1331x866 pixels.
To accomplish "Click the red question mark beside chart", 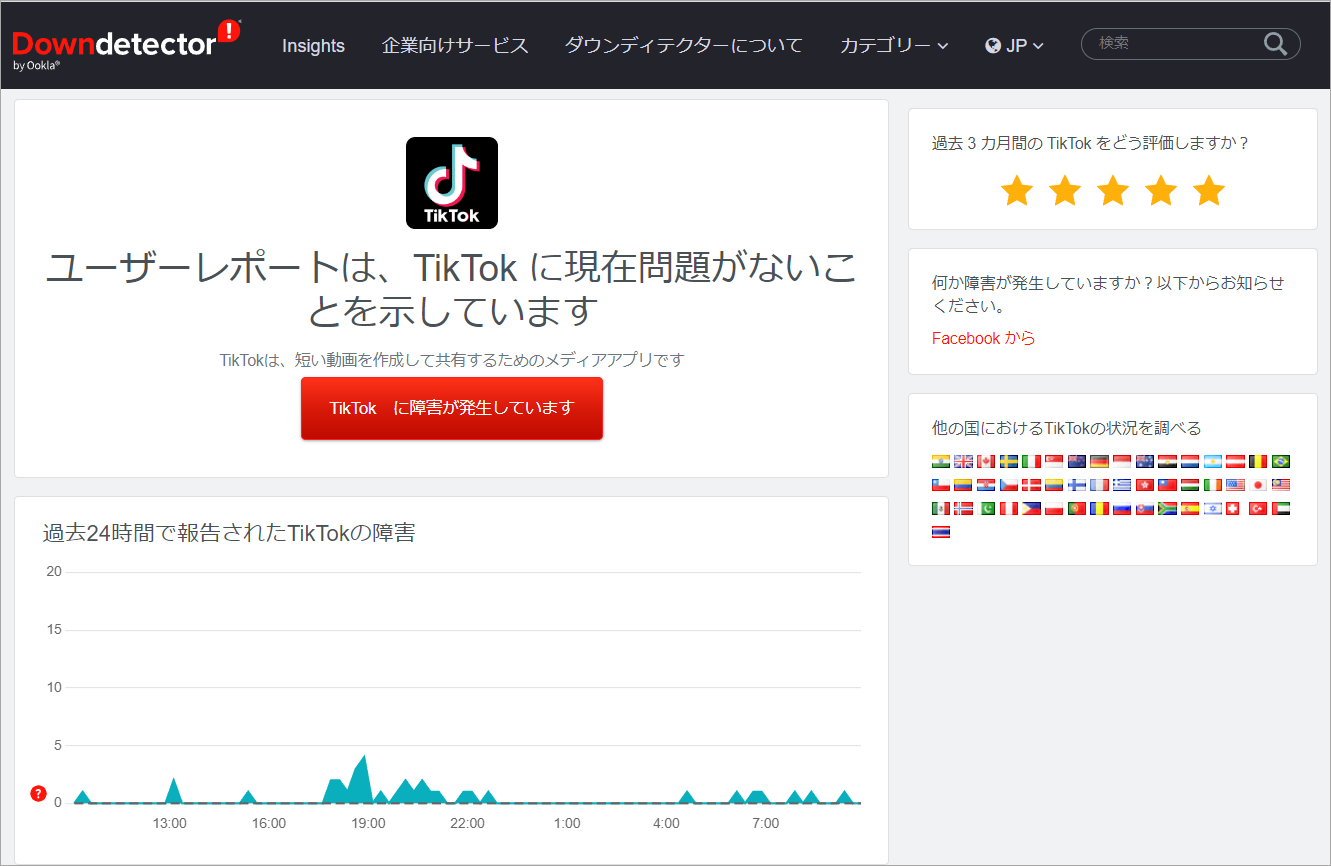I will [38, 794].
